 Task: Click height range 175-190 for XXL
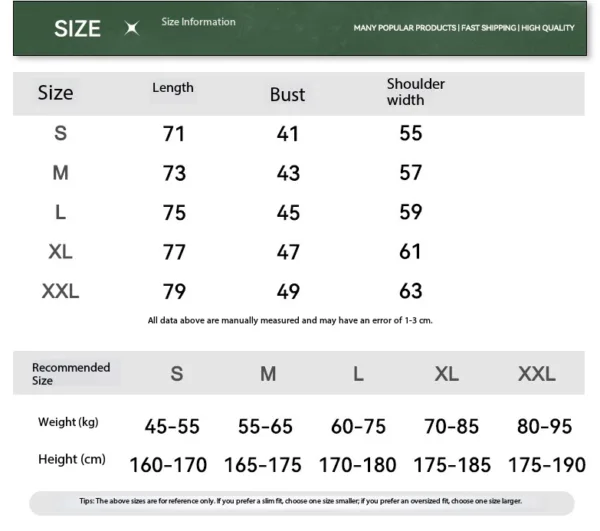click(547, 466)
